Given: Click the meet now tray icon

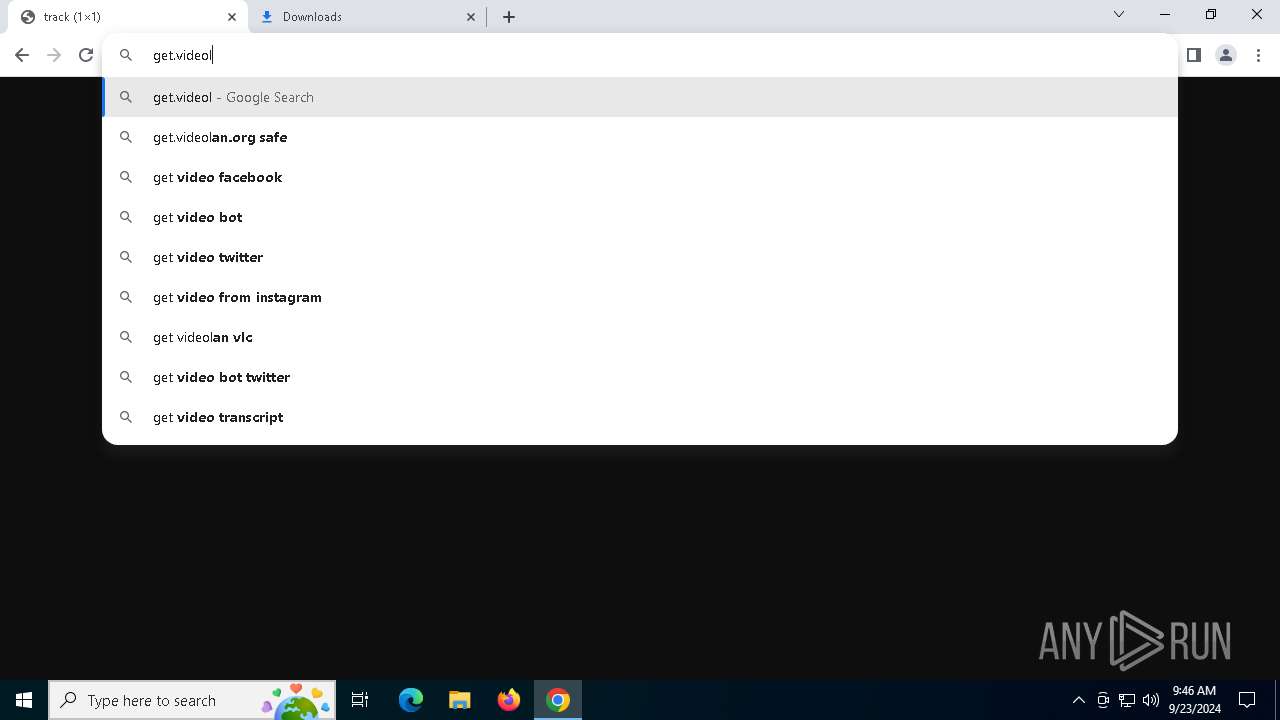Looking at the screenshot, I should [x=1103, y=700].
